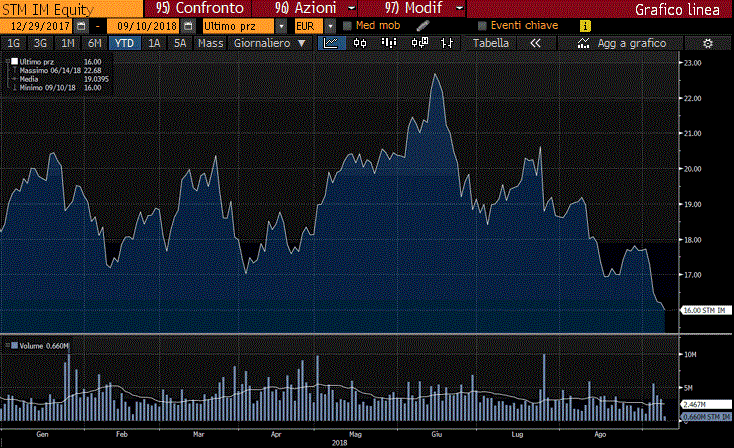
Task: Click the yellow info icon
Action: coord(585,26)
